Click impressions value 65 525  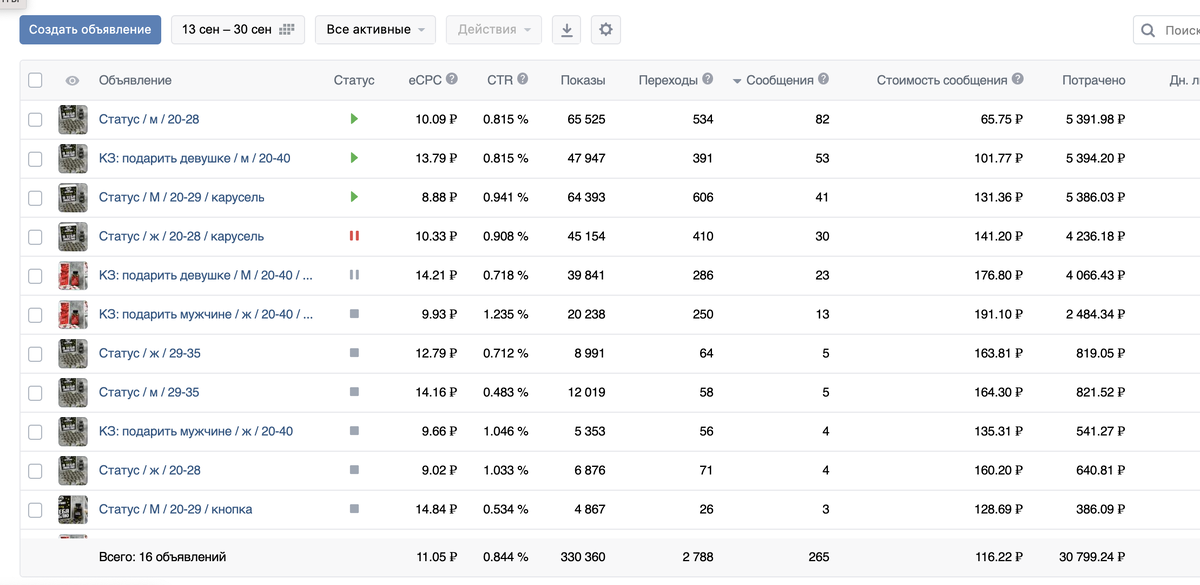[x=586, y=119]
